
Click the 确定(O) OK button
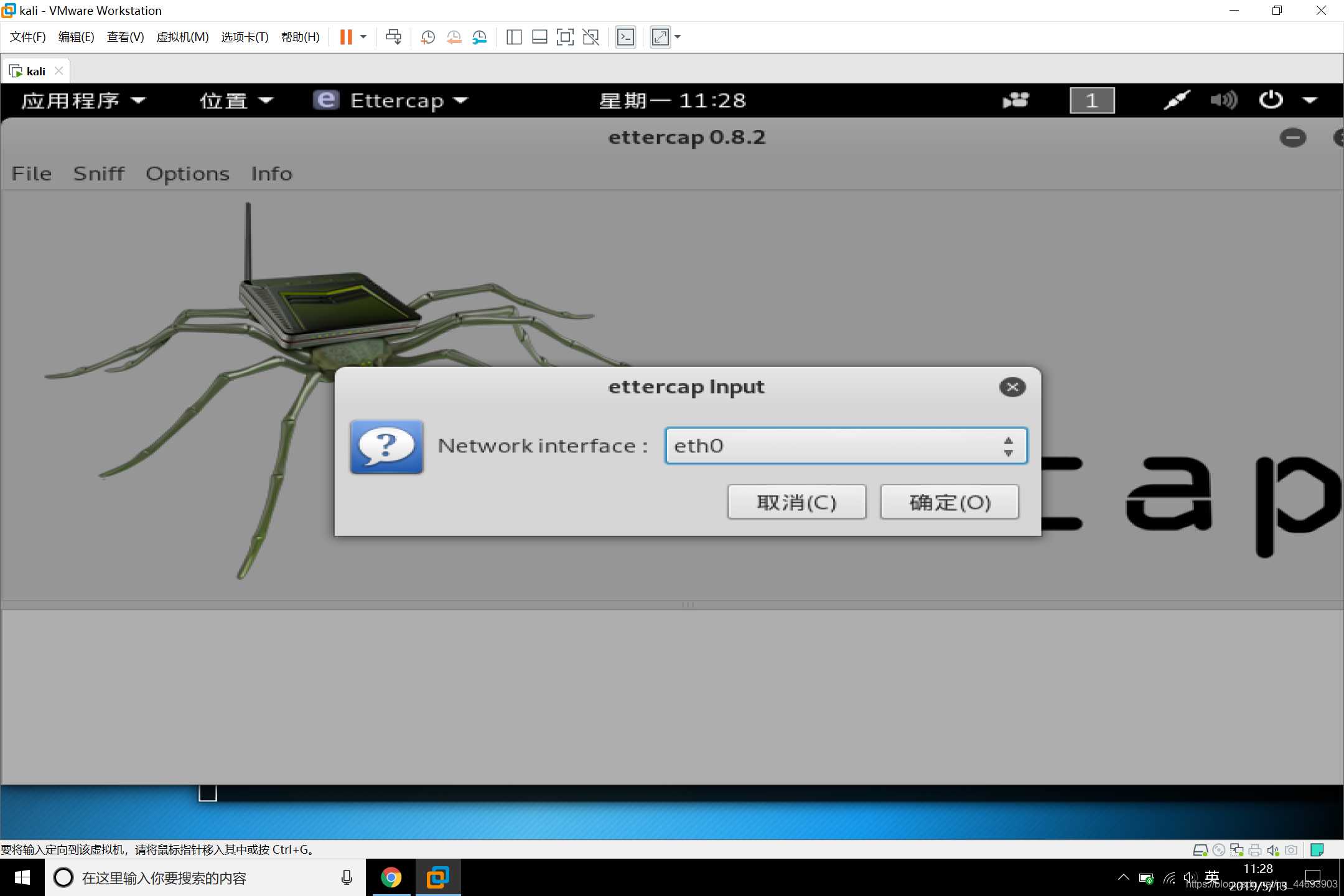[x=950, y=502]
